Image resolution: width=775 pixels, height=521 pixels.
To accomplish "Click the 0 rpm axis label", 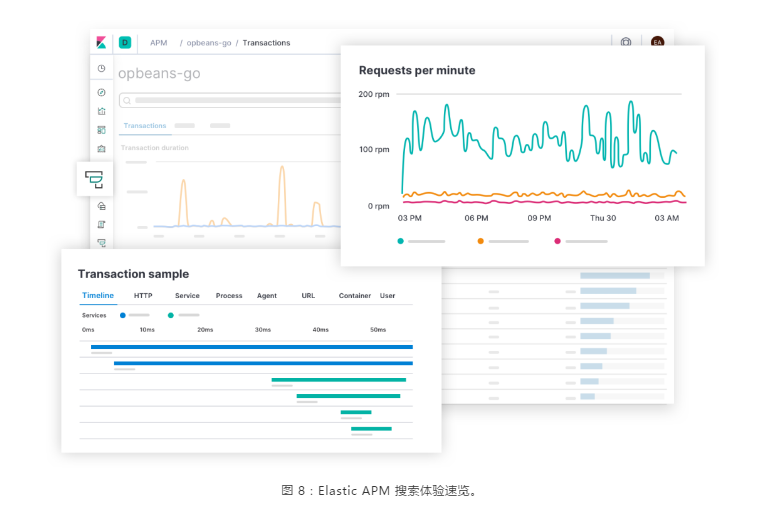I will point(379,206).
